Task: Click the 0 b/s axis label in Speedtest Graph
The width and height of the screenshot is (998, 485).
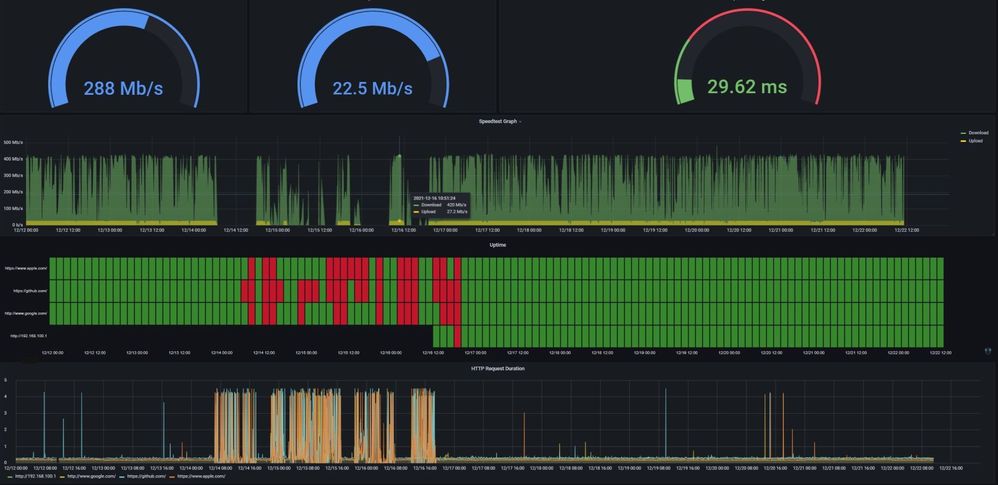Action: (x=17, y=225)
